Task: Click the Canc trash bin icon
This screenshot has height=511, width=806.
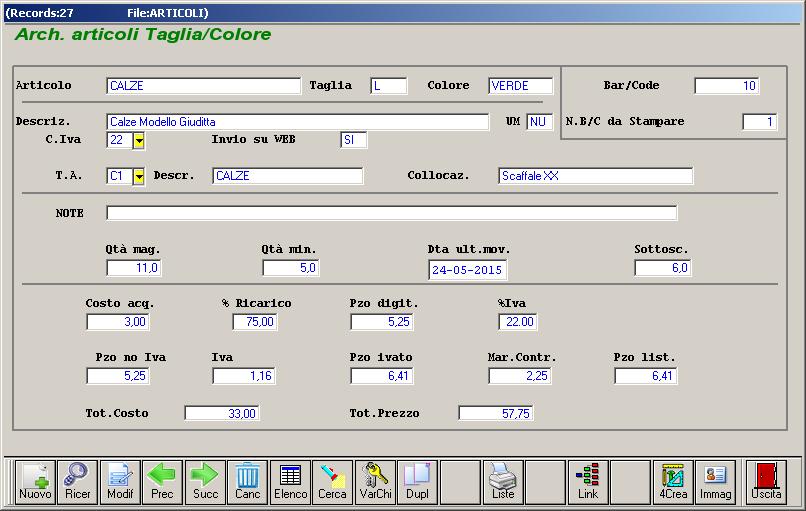Action: [x=247, y=482]
